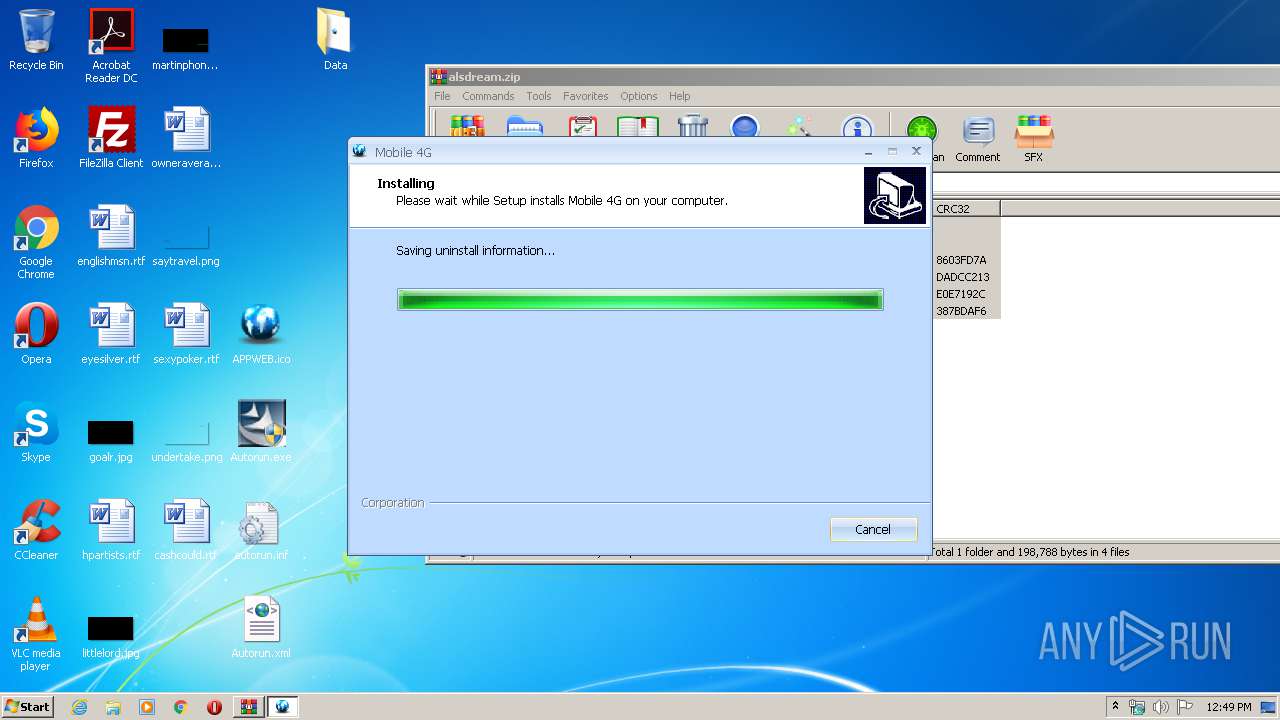Image resolution: width=1280 pixels, height=720 pixels.
Task: Launch Internet Explorer from taskbar
Action: (79, 707)
